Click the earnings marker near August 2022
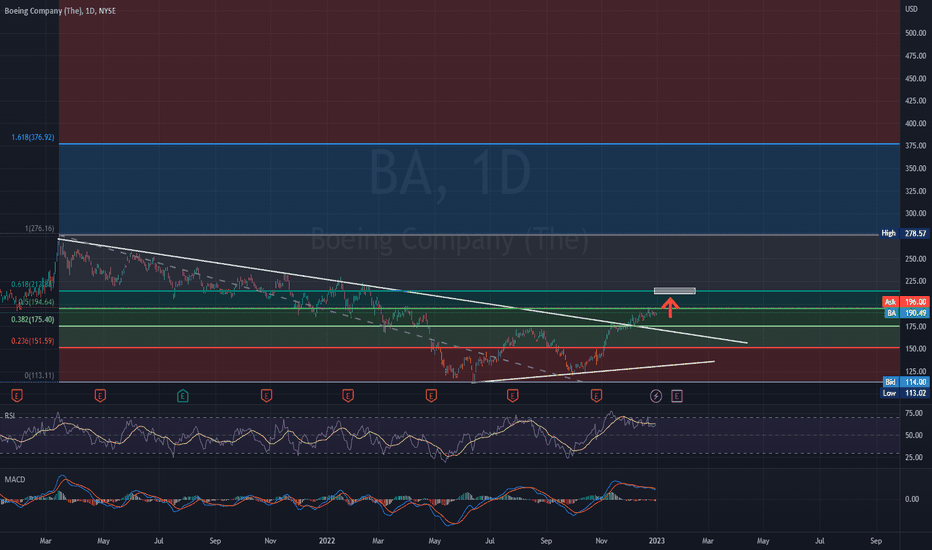The width and height of the screenshot is (932, 550). (512, 395)
